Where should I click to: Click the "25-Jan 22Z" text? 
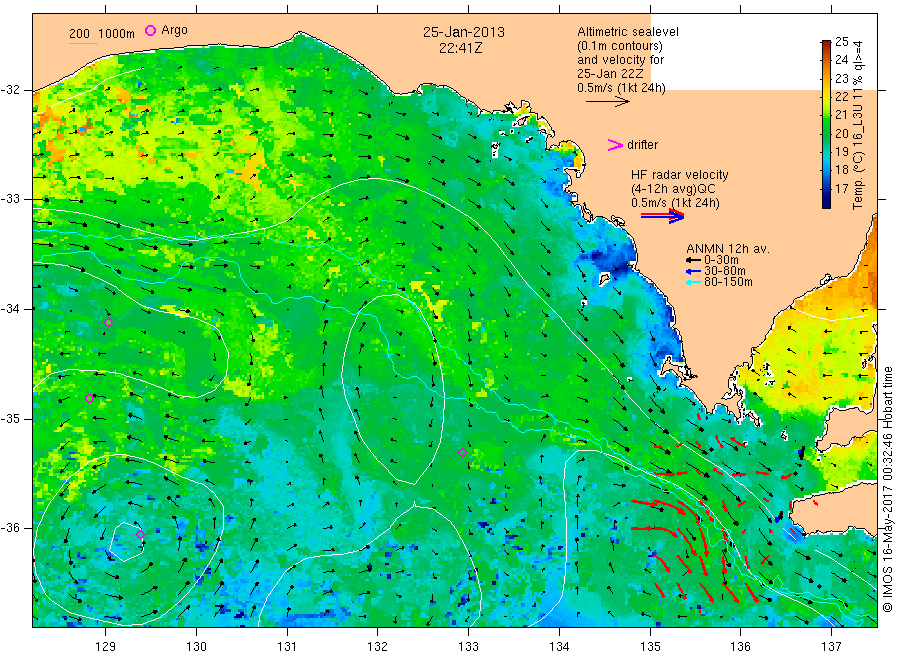click(610, 73)
